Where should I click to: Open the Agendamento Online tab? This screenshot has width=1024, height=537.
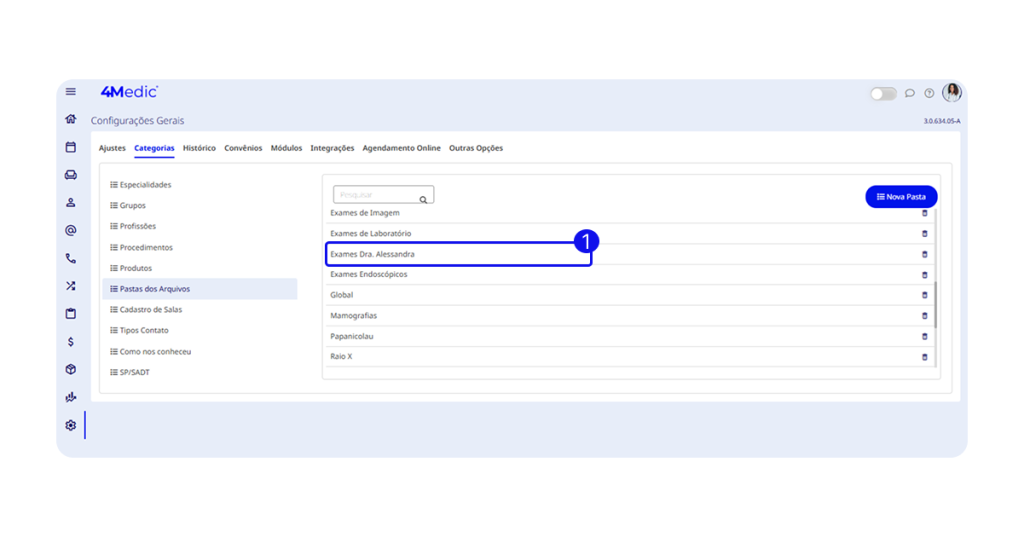point(401,148)
